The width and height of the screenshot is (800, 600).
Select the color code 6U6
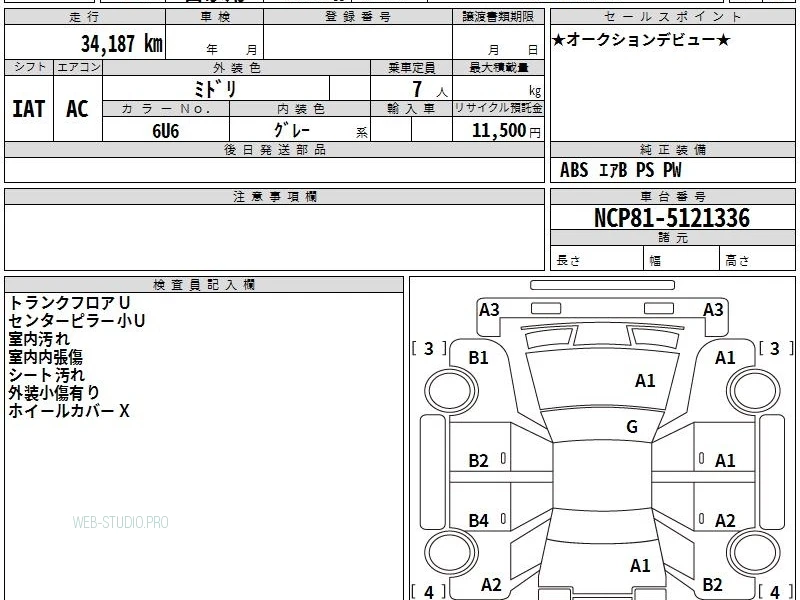[166, 131]
